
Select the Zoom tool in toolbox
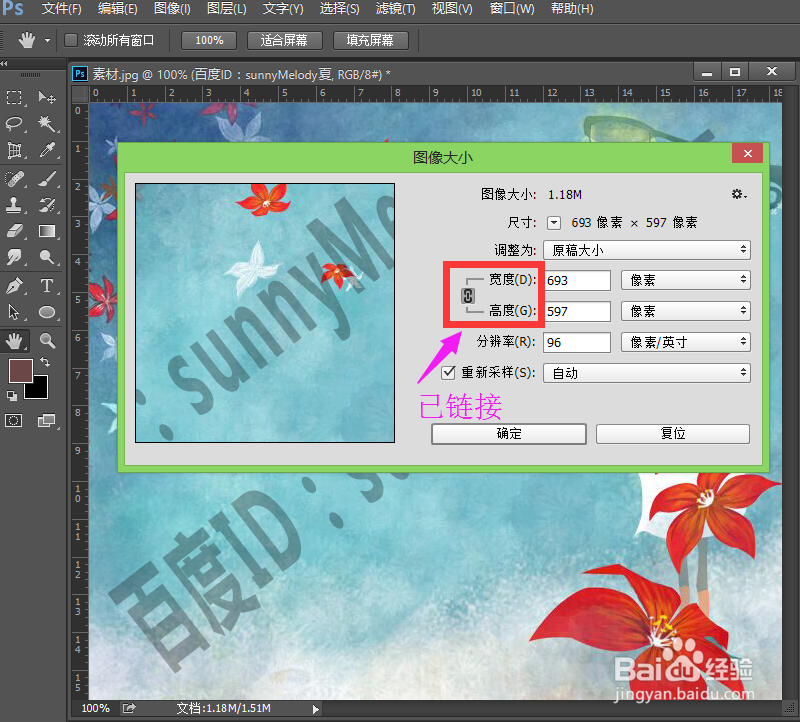tap(47, 341)
